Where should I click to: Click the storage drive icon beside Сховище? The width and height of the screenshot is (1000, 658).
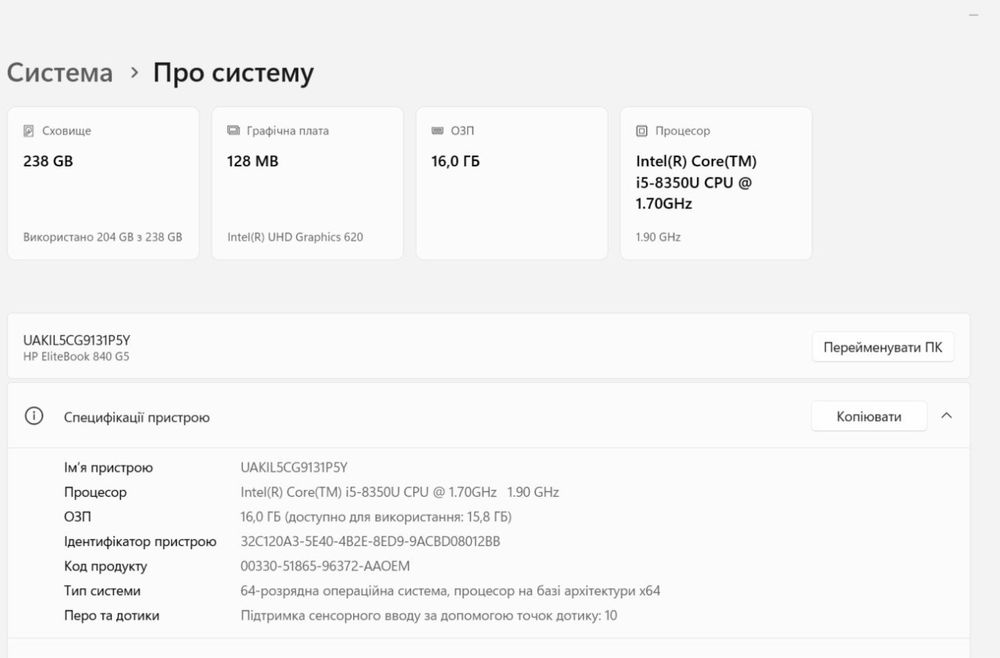(x=29, y=131)
